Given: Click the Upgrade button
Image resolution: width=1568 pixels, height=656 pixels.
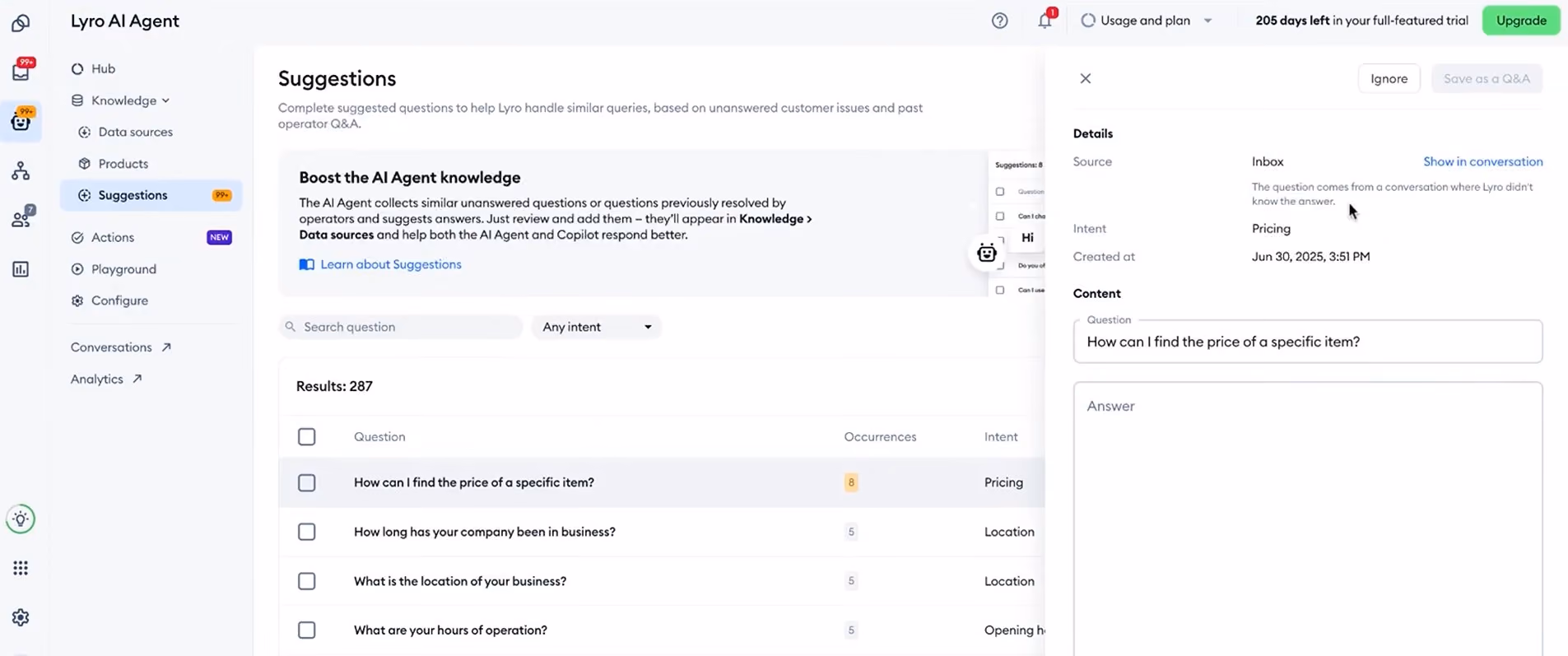Looking at the screenshot, I should pyautogui.click(x=1521, y=21).
